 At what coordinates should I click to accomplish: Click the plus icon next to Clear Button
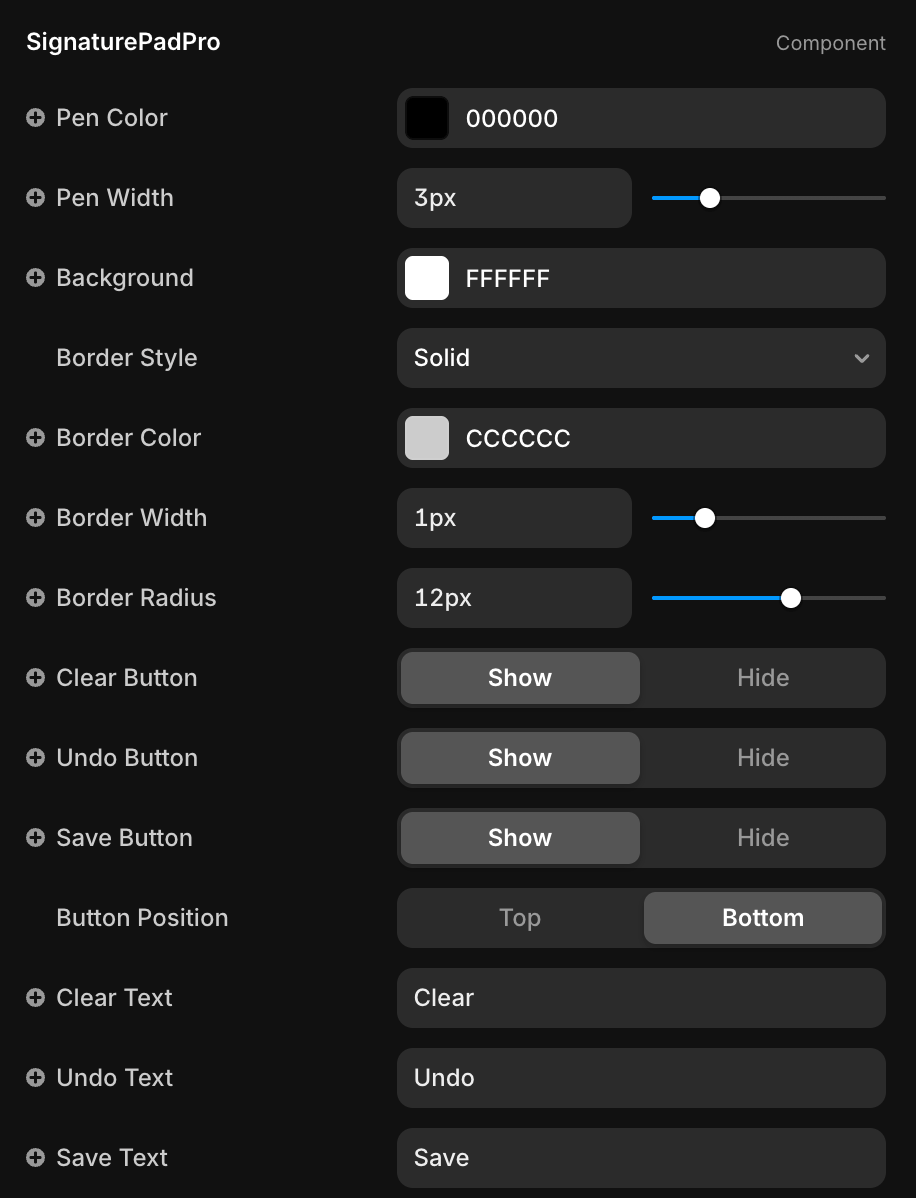click(x=35, y=678)
